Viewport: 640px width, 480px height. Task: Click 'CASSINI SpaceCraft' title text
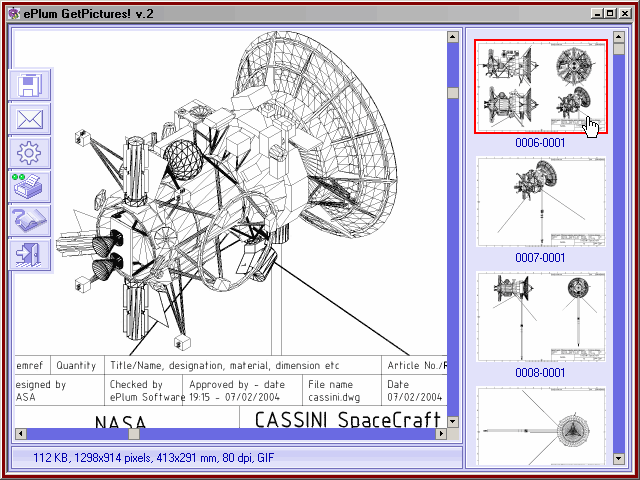(x=348, y=419)
